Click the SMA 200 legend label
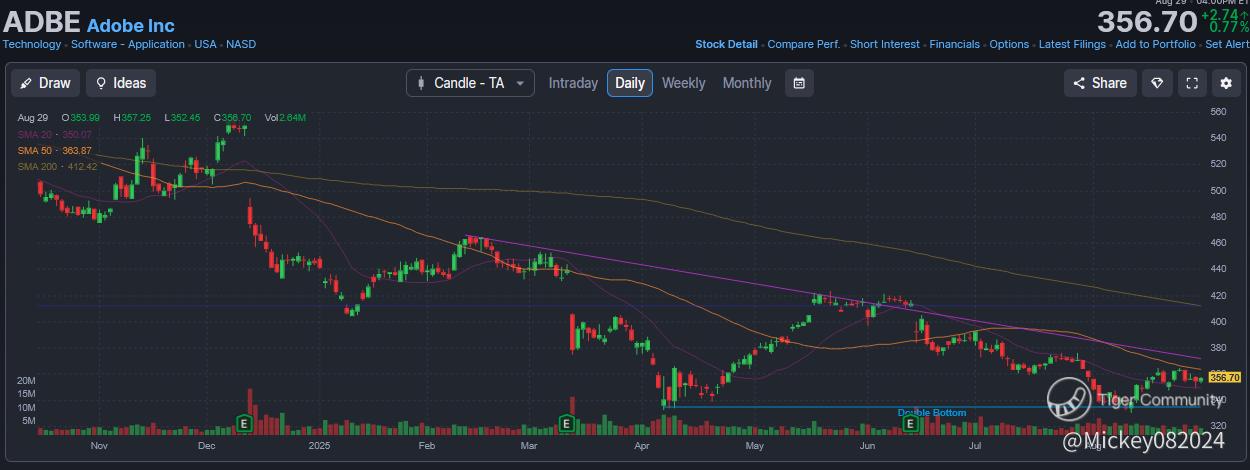The width and height of the screenshot is (1250, 470). coord(57,166)
